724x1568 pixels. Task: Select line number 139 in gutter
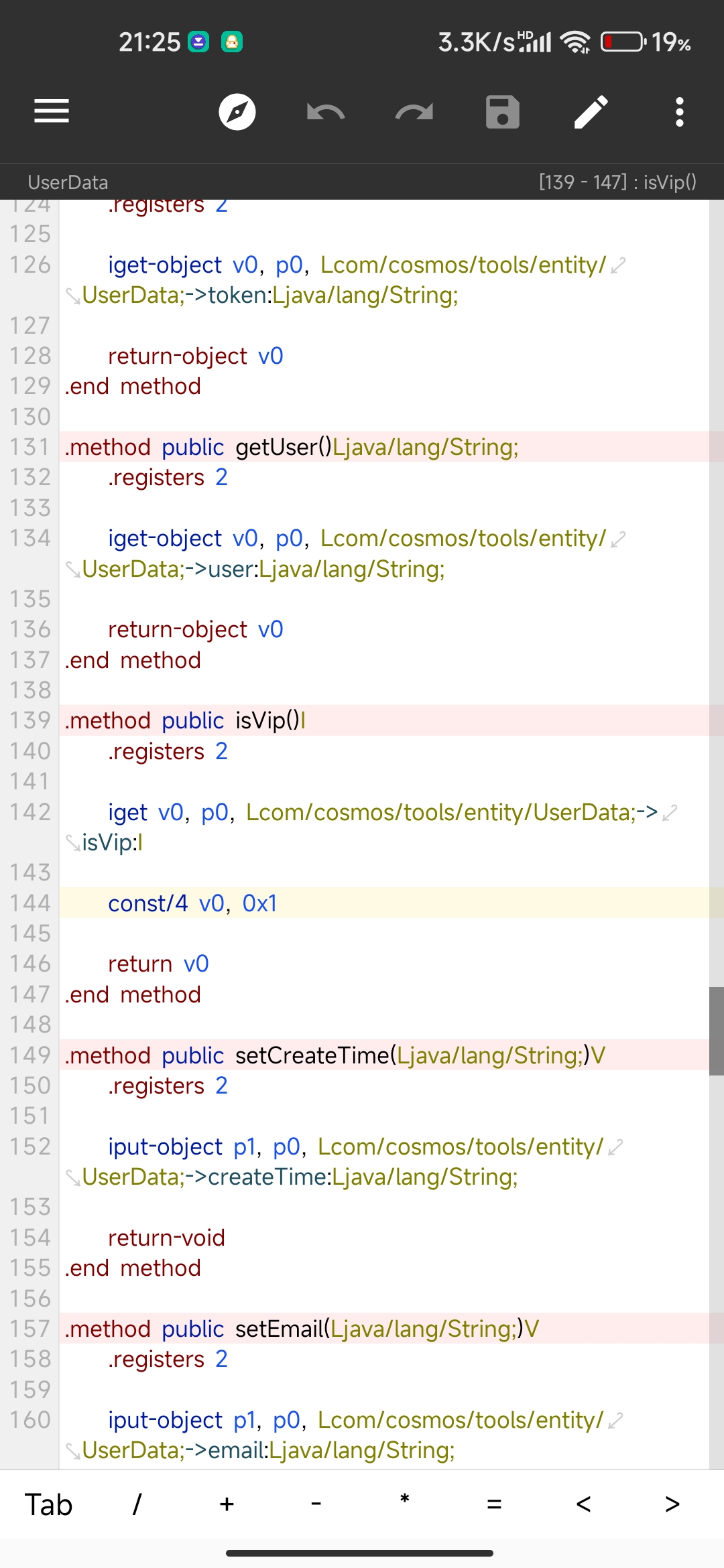tap(30, 720)
